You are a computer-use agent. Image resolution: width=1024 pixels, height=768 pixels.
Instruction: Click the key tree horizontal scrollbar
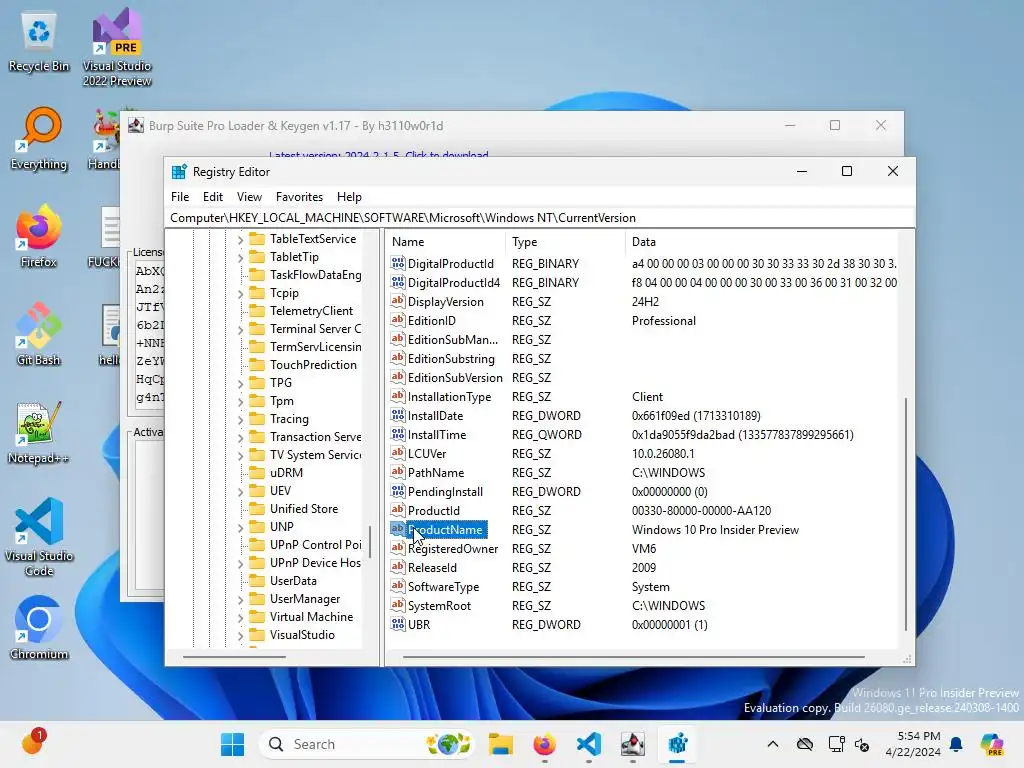234,657
